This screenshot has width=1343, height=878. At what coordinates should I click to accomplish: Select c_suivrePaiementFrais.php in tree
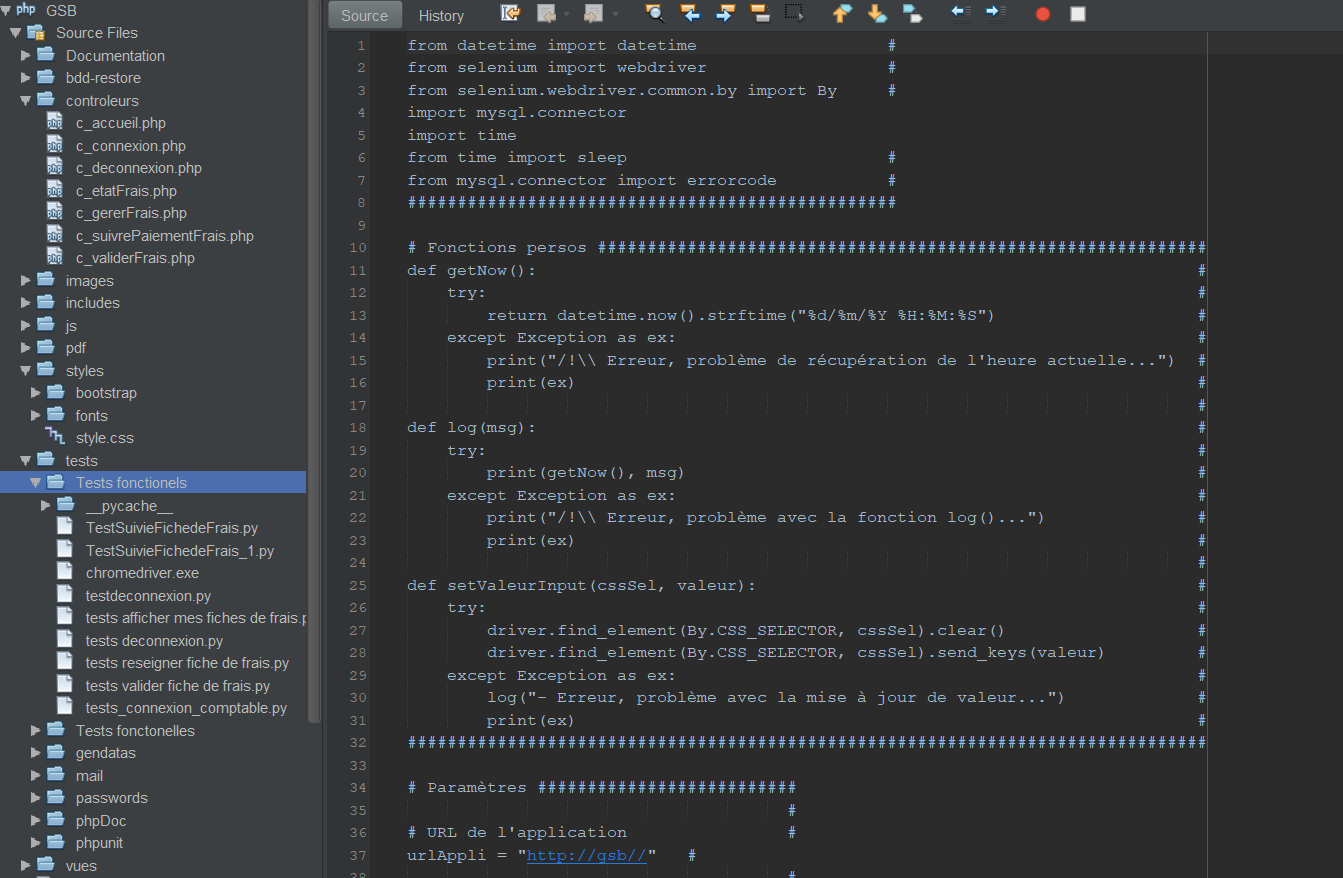point(165,236)
